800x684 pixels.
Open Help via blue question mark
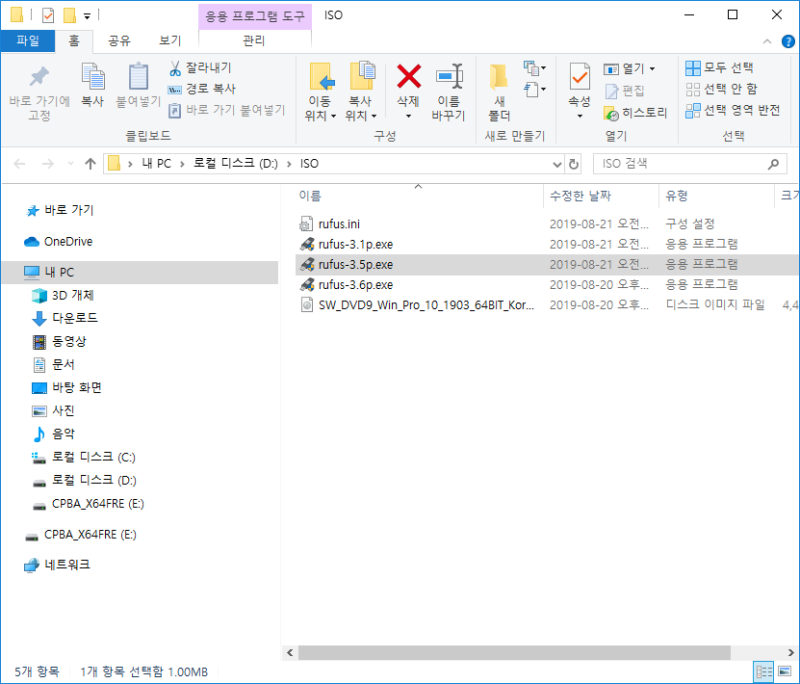(788, 41)
